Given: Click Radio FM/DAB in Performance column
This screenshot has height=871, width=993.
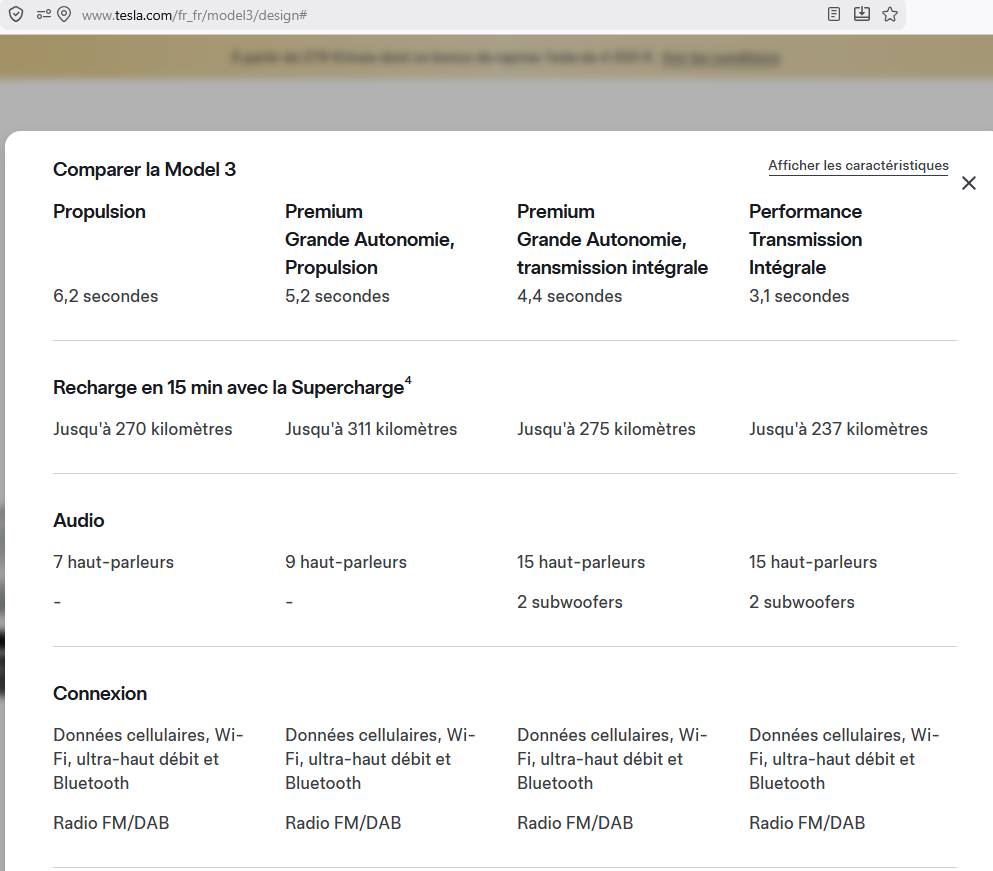Looking at the screenshot, I should coord(807,823).
